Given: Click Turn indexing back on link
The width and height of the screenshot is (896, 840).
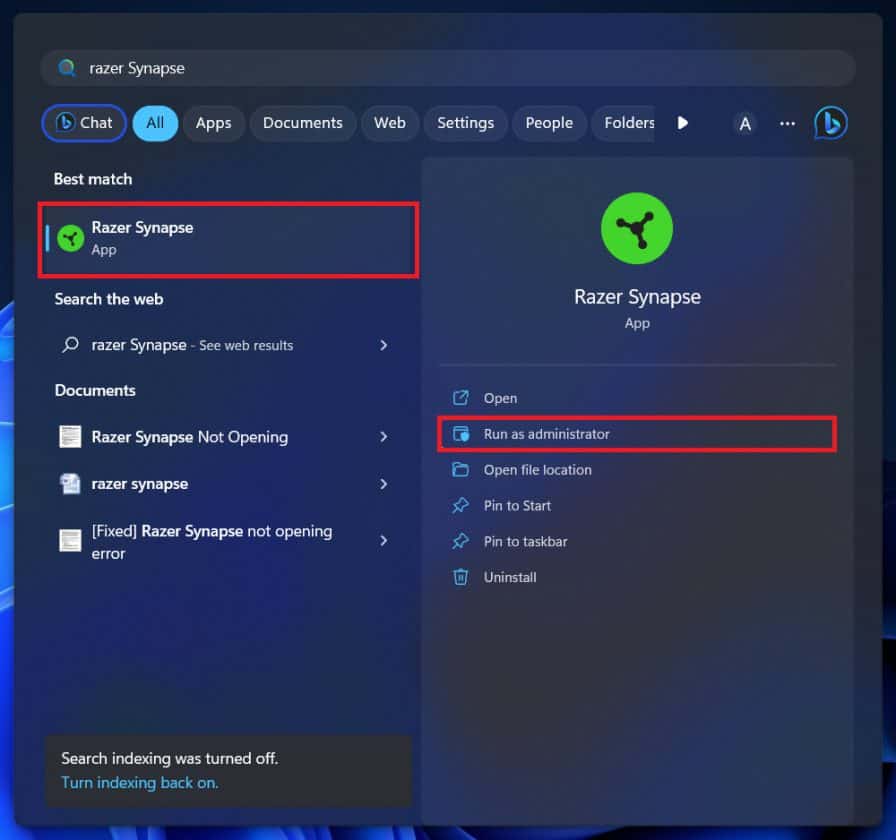Looking at the screenshot, I should point(138,782).
